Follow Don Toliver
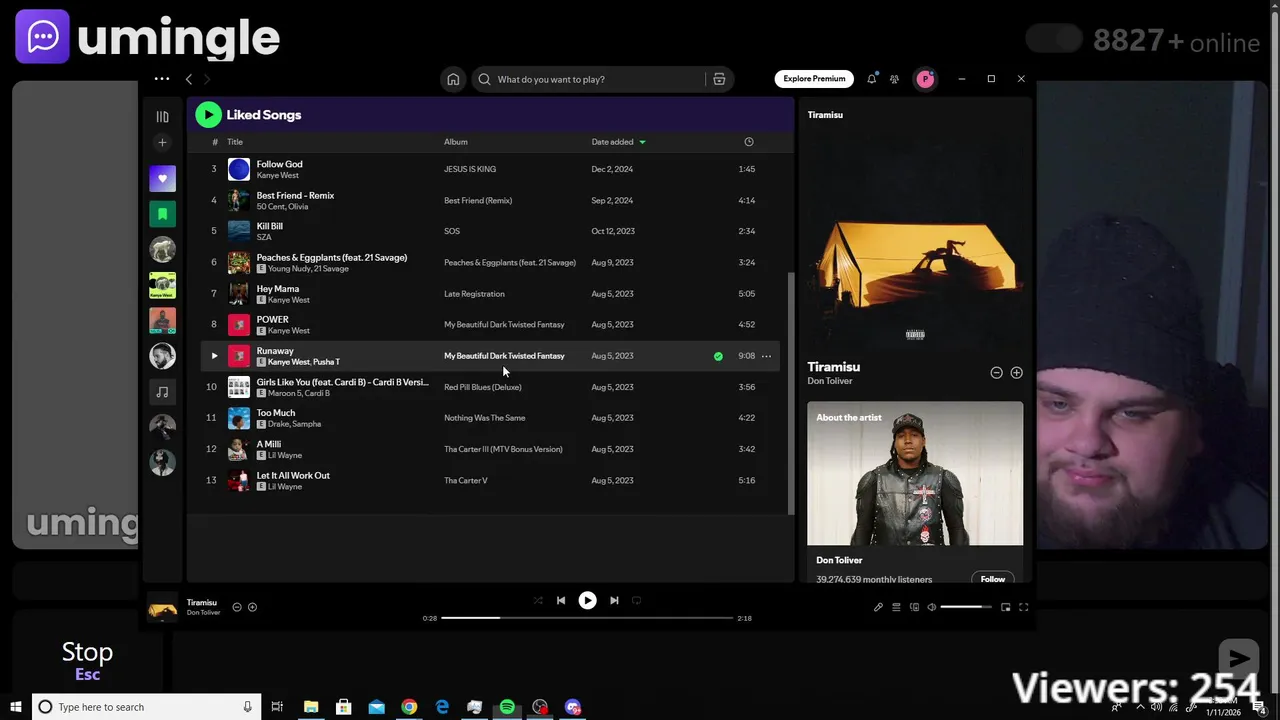This screenshot has width=1280, height=720. pyautogui.click(x=993, y=578)
